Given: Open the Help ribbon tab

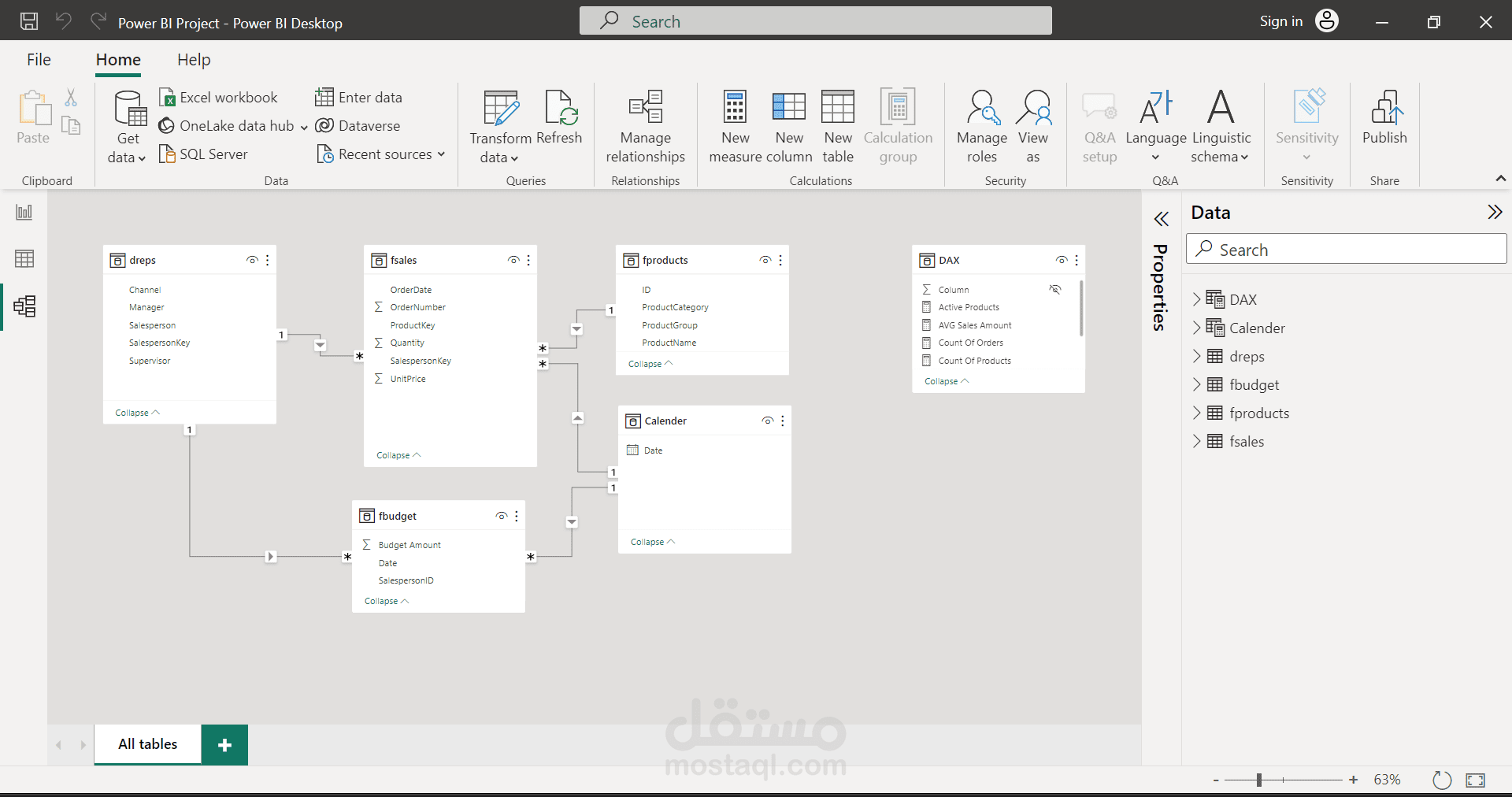Looking at the screenshot, I should coord(194,60).
